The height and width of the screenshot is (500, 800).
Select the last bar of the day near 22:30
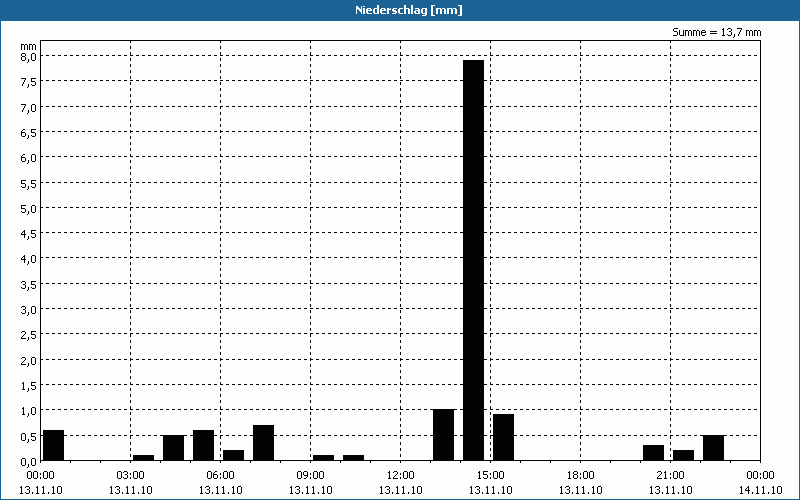pyautogui.click(x=714, y=448)
